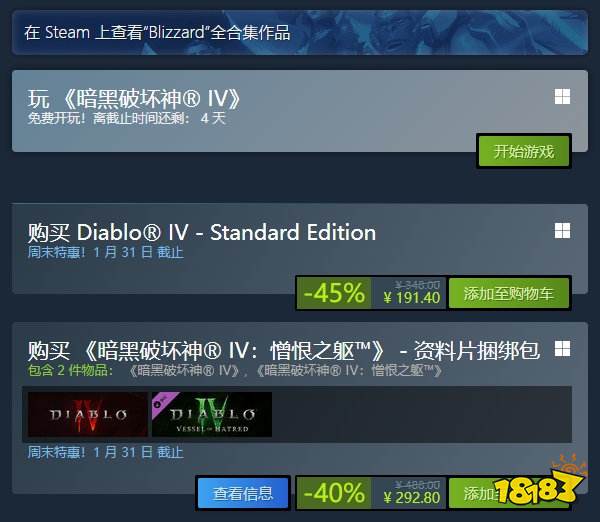Click the Windows icon in the play 暗黑破坏神 IV box
Screen dimensions: 600x522
(x=562, y=97)
